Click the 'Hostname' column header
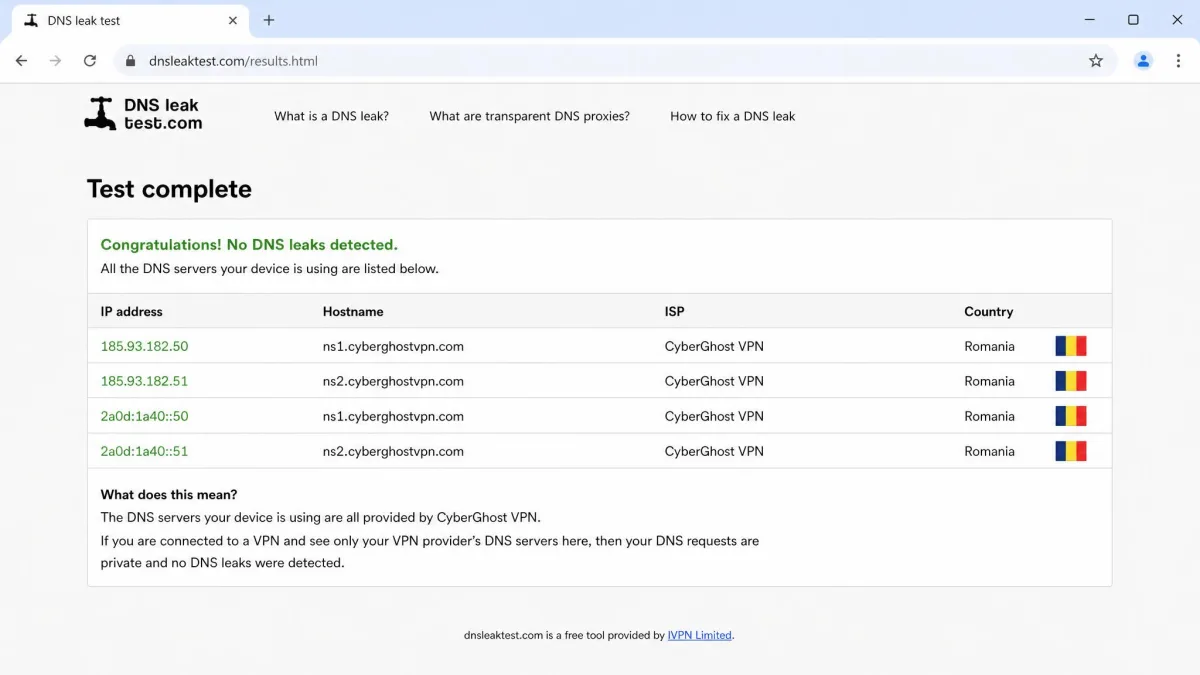Image resolution: width=1200 pixels, height=675 pixels. pos(353,312)
